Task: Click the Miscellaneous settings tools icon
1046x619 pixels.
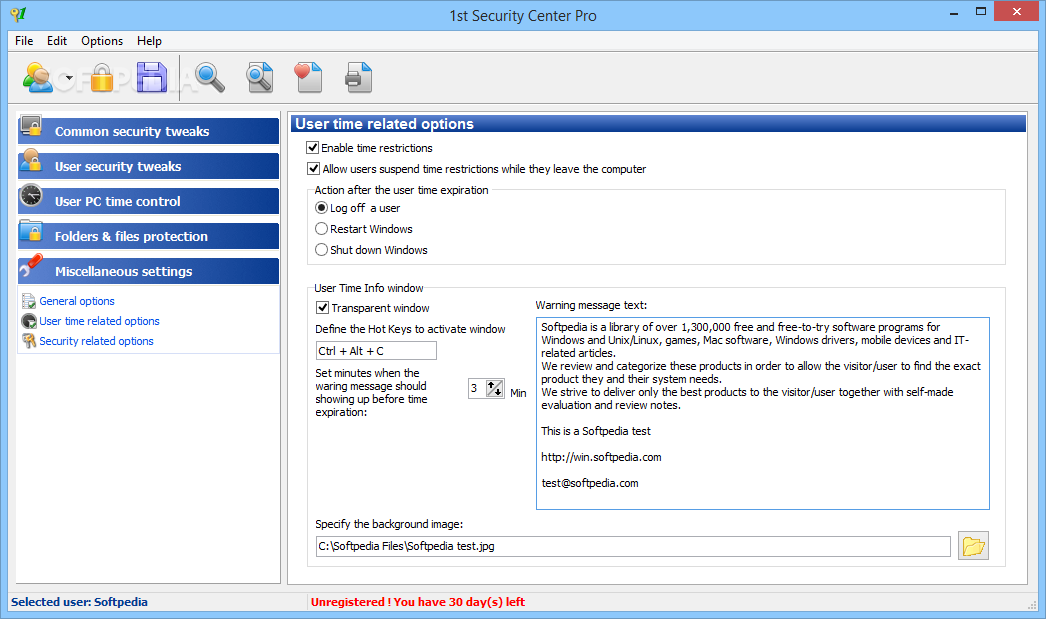Action: pos(31,265)
